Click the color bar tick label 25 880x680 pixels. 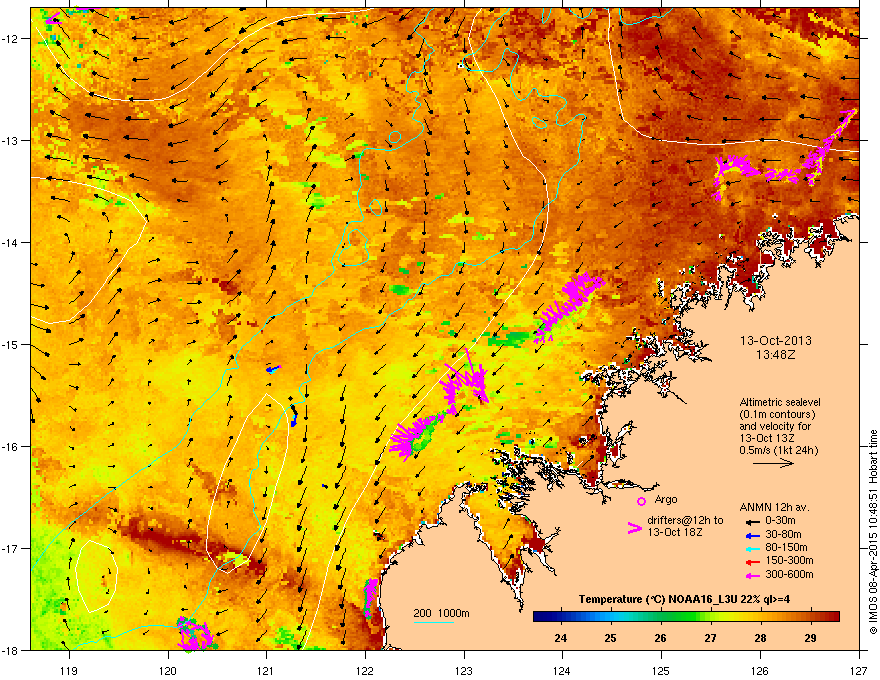tap(610, 638)
